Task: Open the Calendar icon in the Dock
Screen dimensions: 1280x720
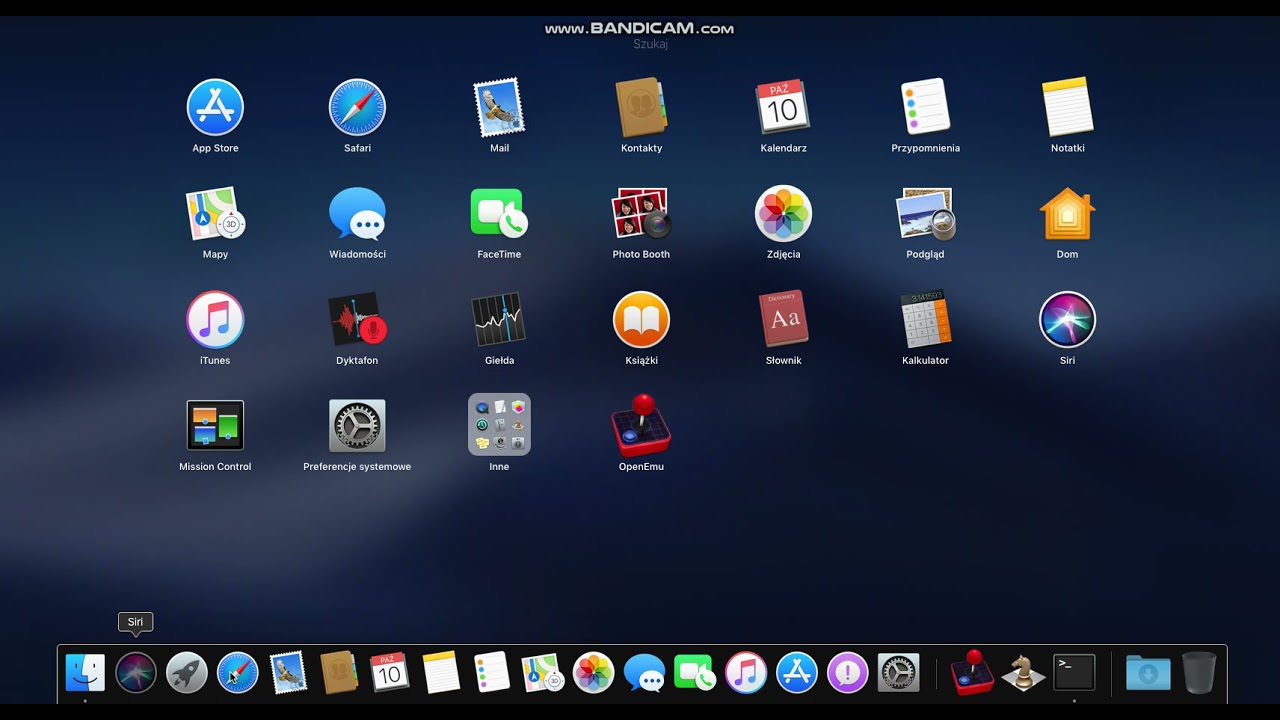Action: pos(390,673)
